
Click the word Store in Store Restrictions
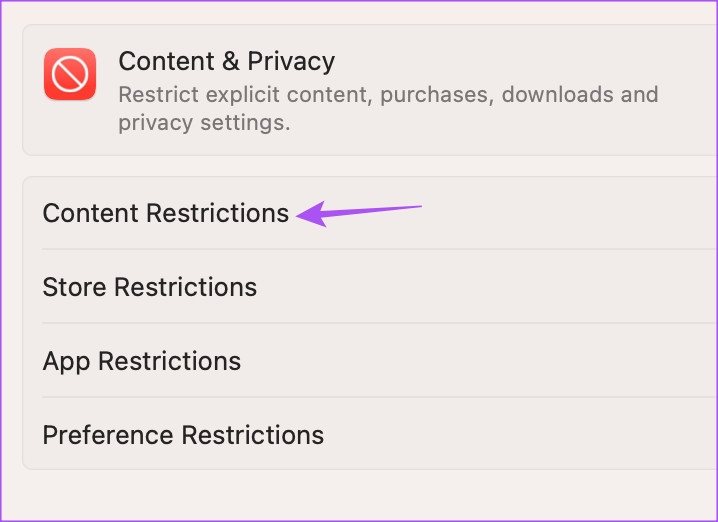[74, 287]
